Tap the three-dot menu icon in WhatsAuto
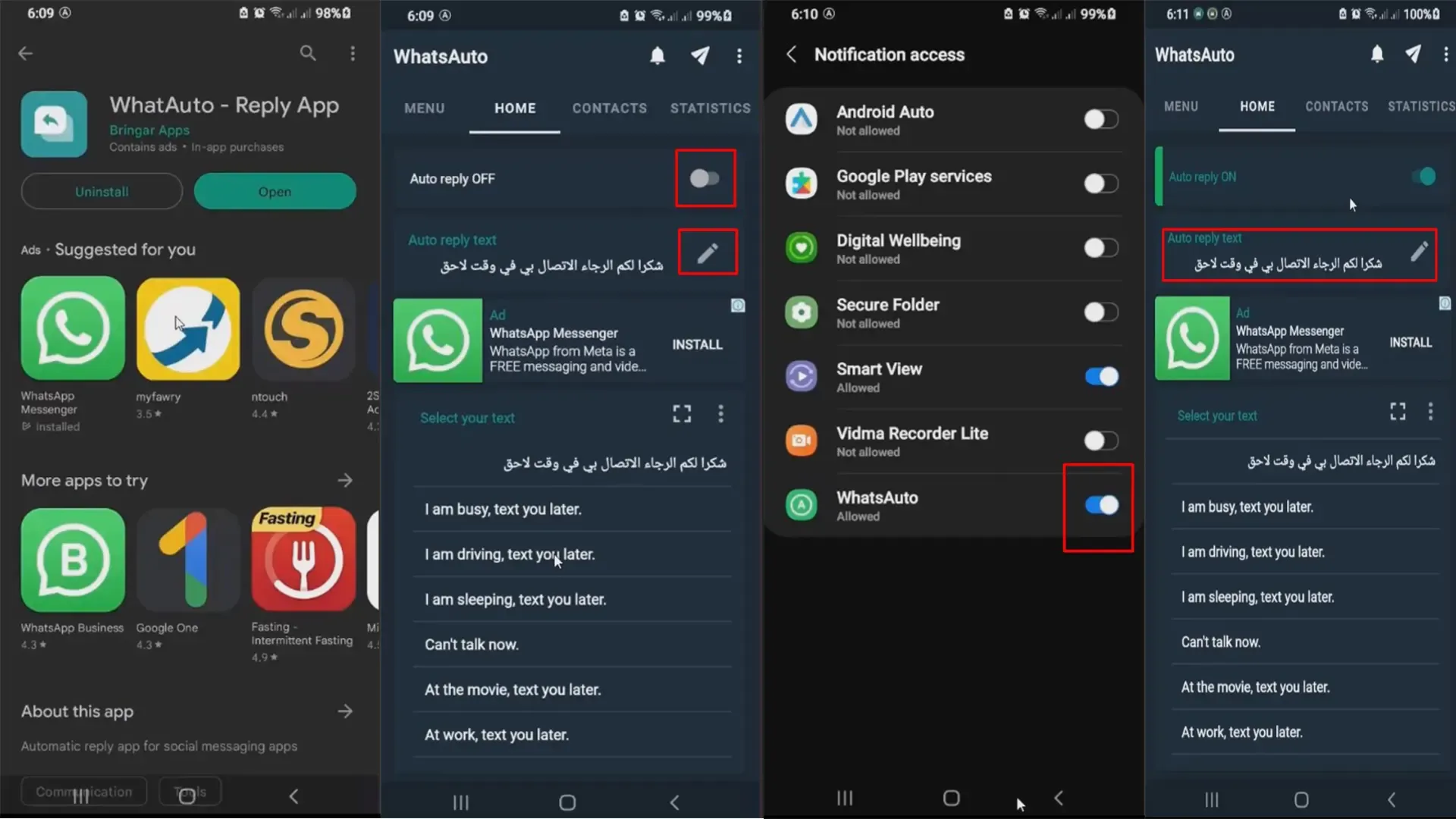Screen dimensions: 1456x819 [x=739, y=56]
